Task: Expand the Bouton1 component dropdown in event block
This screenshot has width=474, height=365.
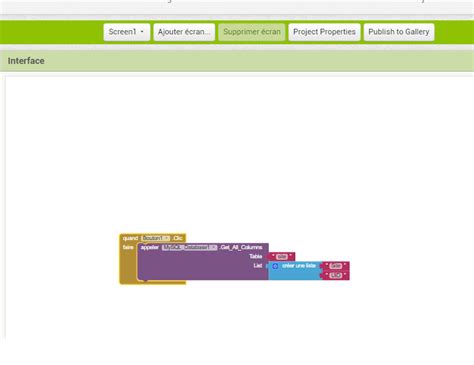Action: 156,238
